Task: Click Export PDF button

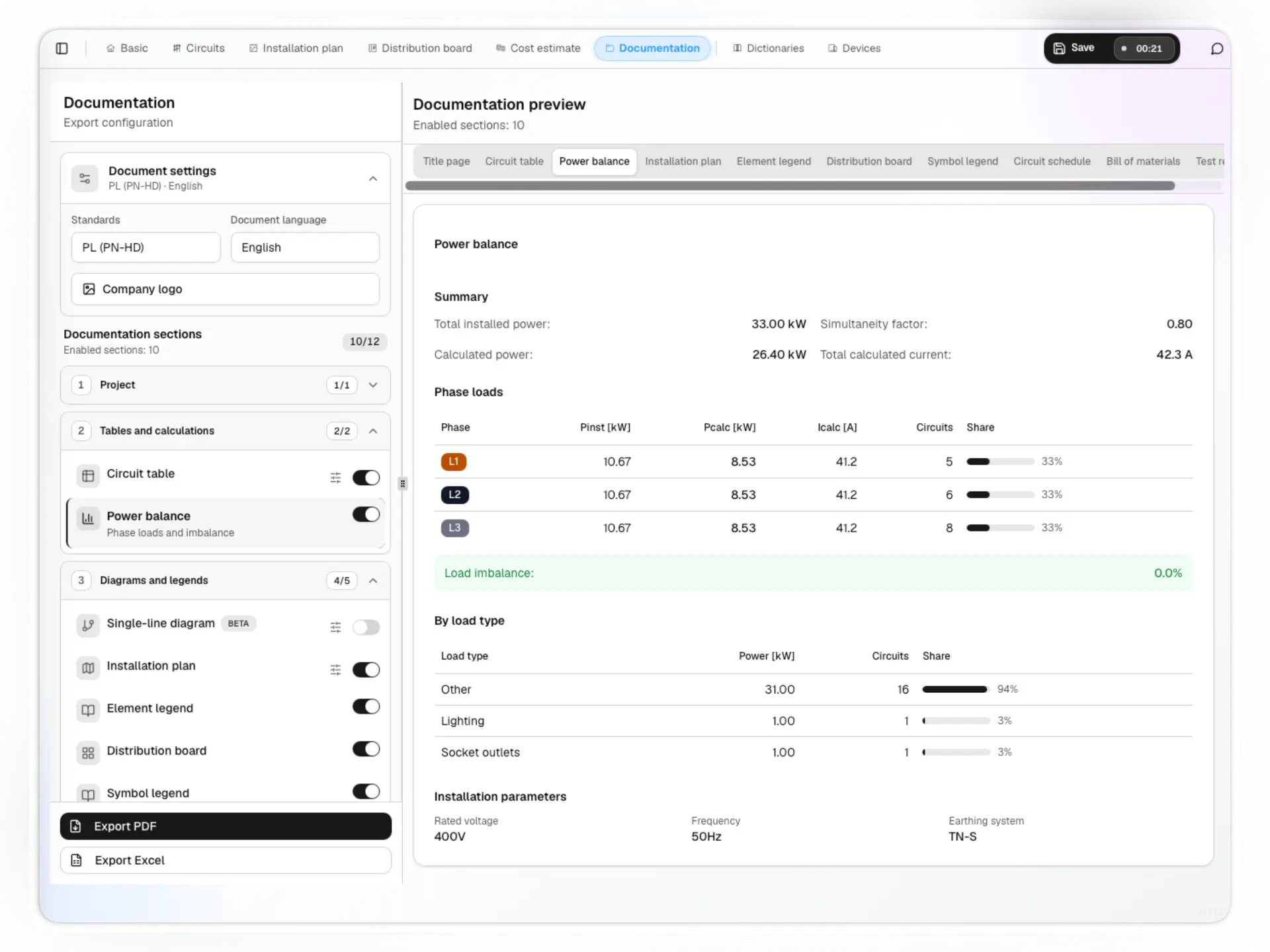Action: click(x=226, y=826)
